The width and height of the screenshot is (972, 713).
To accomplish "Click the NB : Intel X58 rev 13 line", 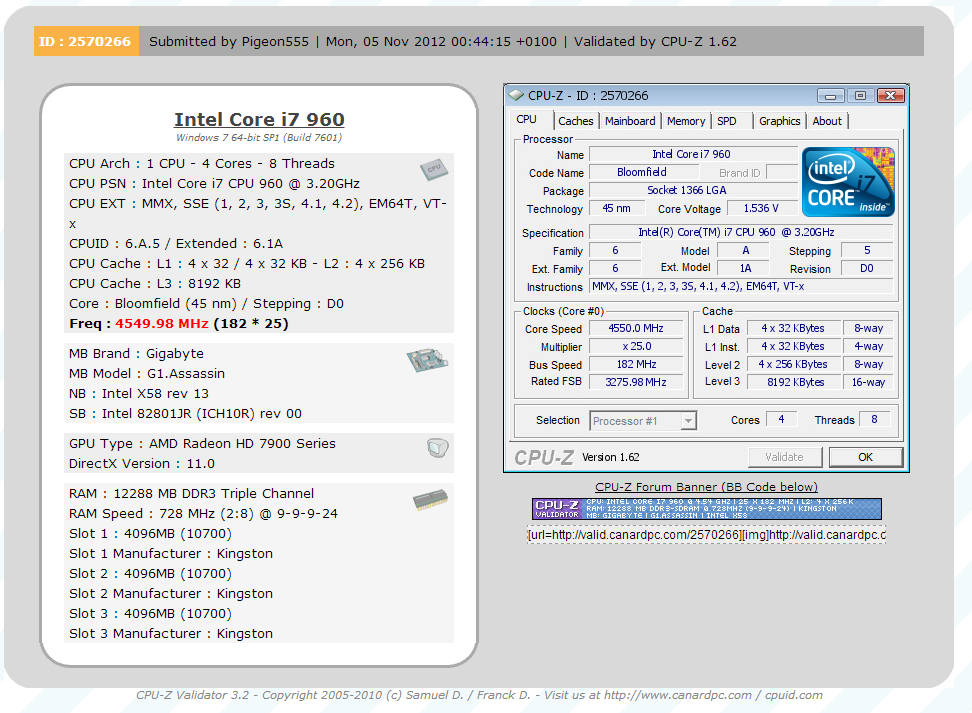I will (139, 394).
